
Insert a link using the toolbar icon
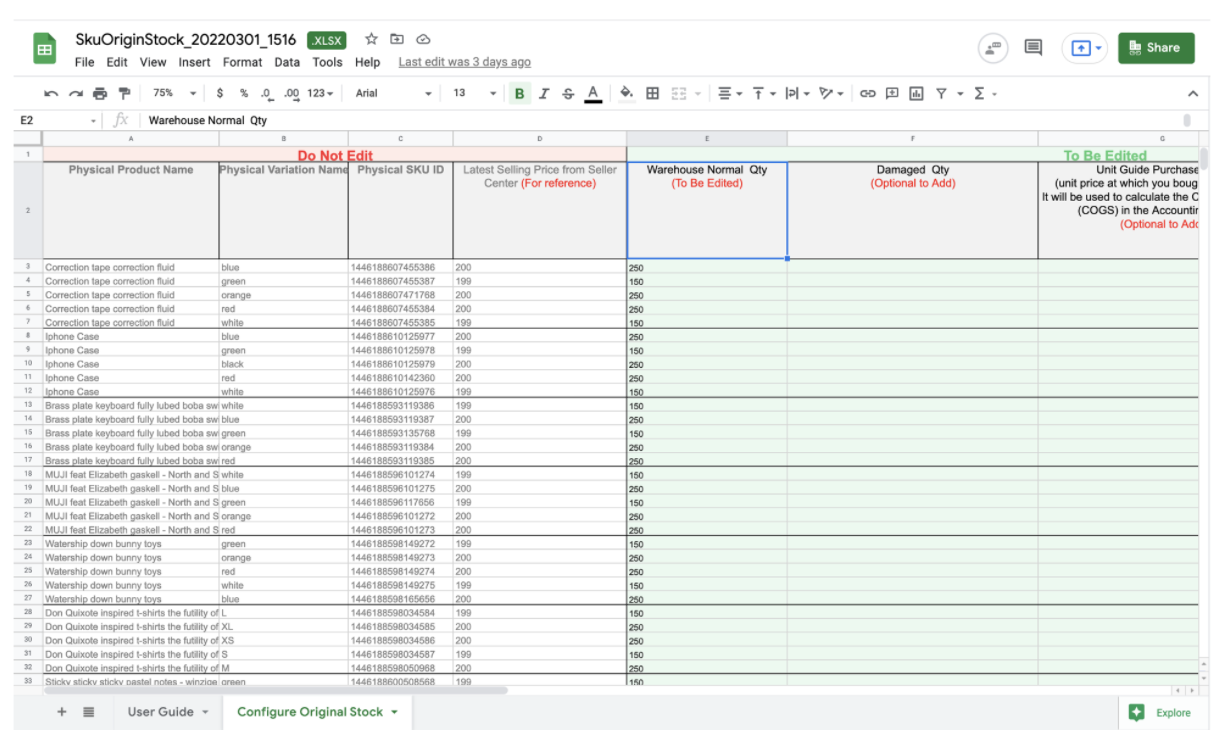(866, 93)
